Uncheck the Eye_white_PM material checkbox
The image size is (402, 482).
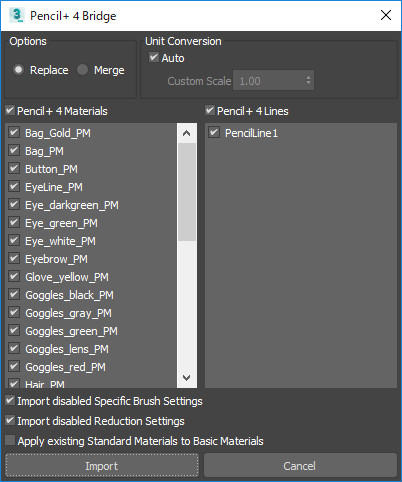tap(14, 241)
